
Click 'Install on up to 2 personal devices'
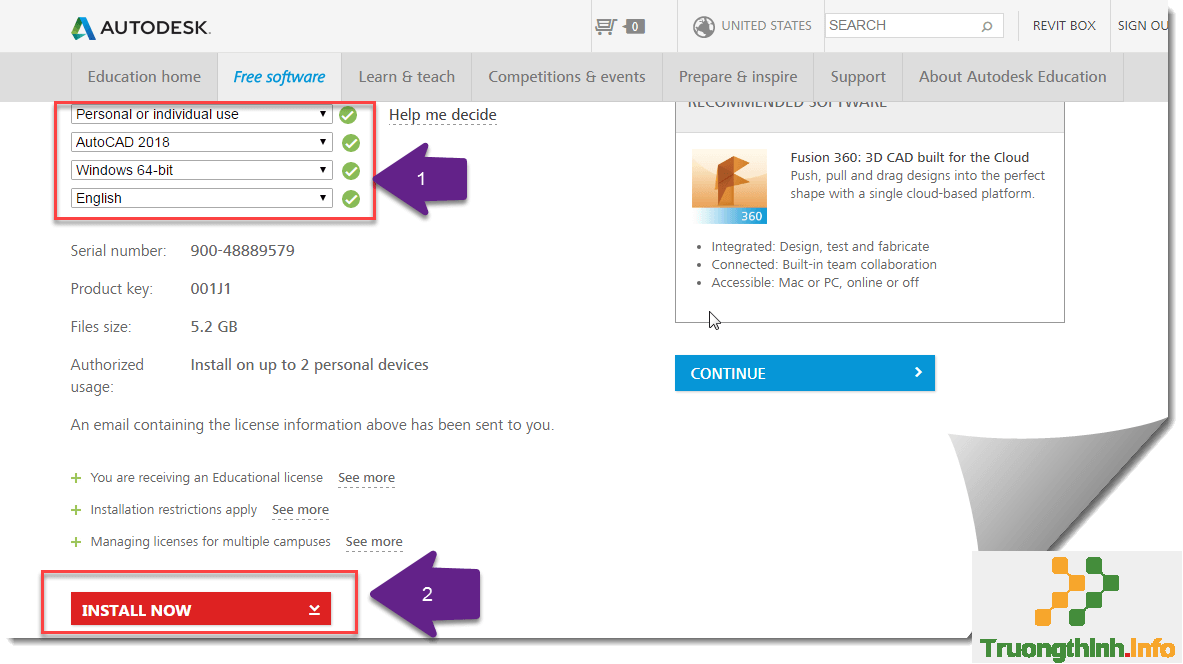click(309, 365)
